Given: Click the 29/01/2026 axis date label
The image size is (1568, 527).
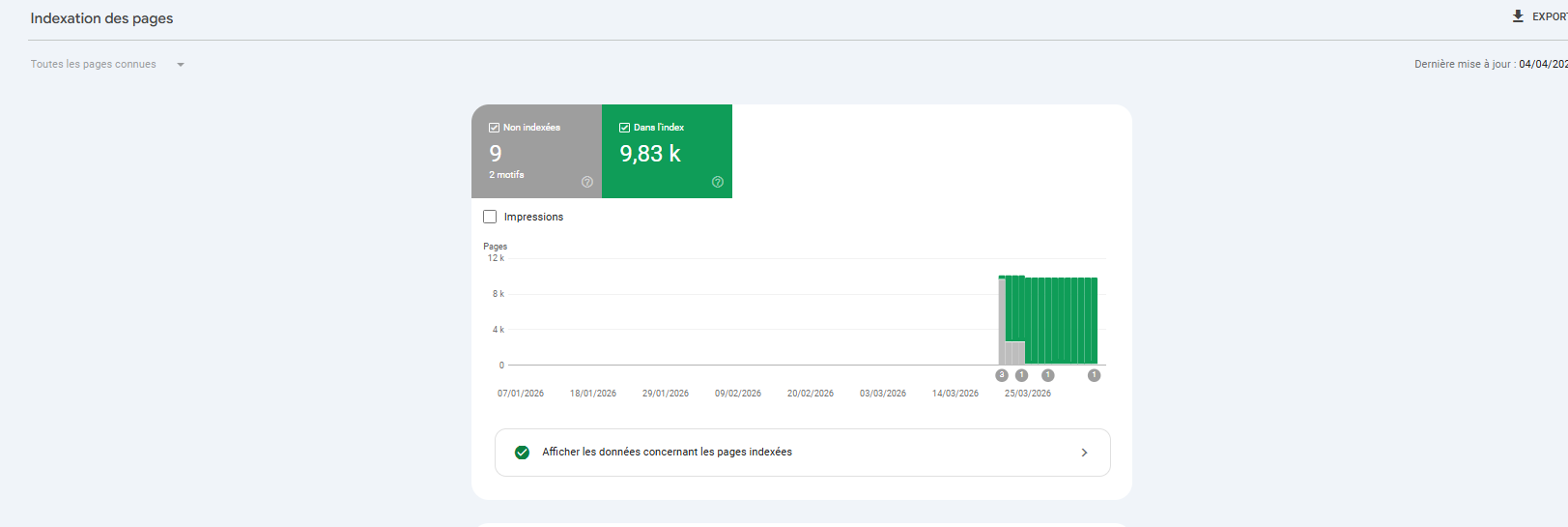Looking at the screenshot, I should coord(666,394).
